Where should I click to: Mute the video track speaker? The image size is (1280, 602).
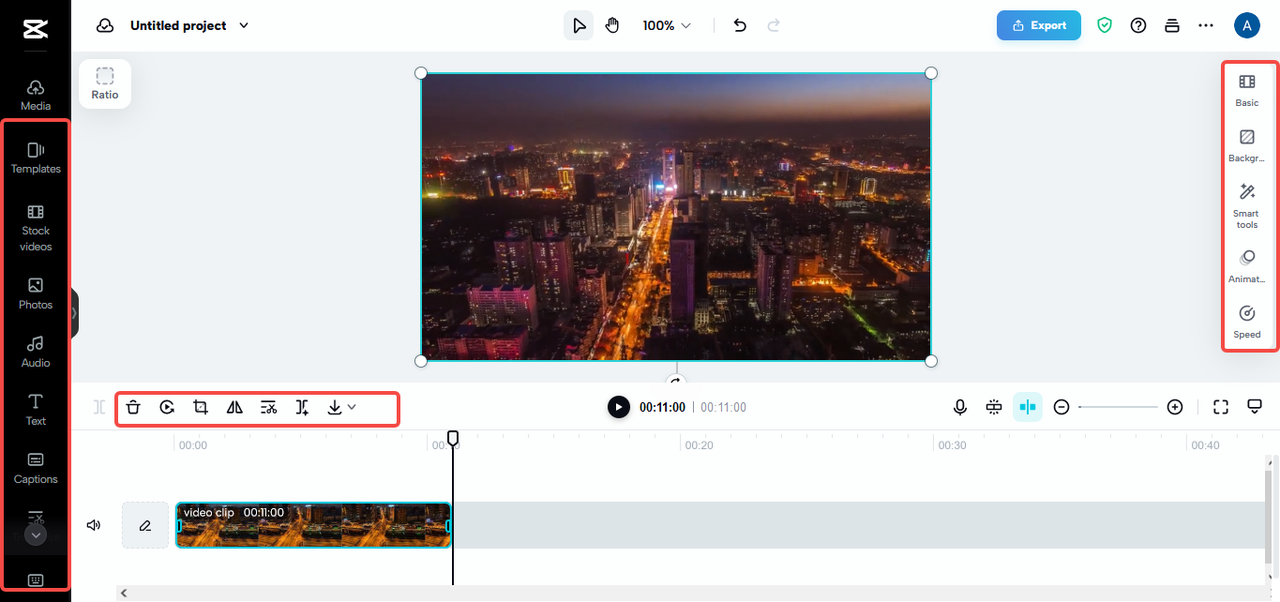coord(94,525)
